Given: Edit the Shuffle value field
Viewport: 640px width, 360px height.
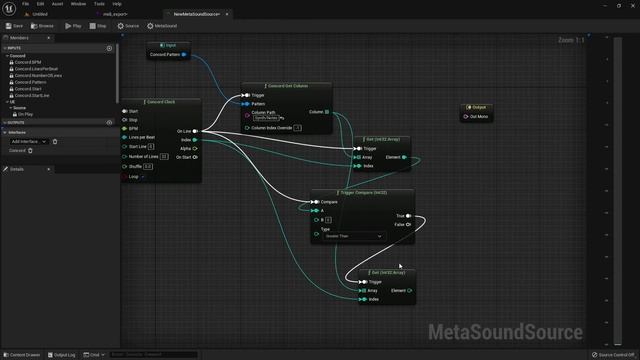Looking at the screenshot, I should point(148,167).
